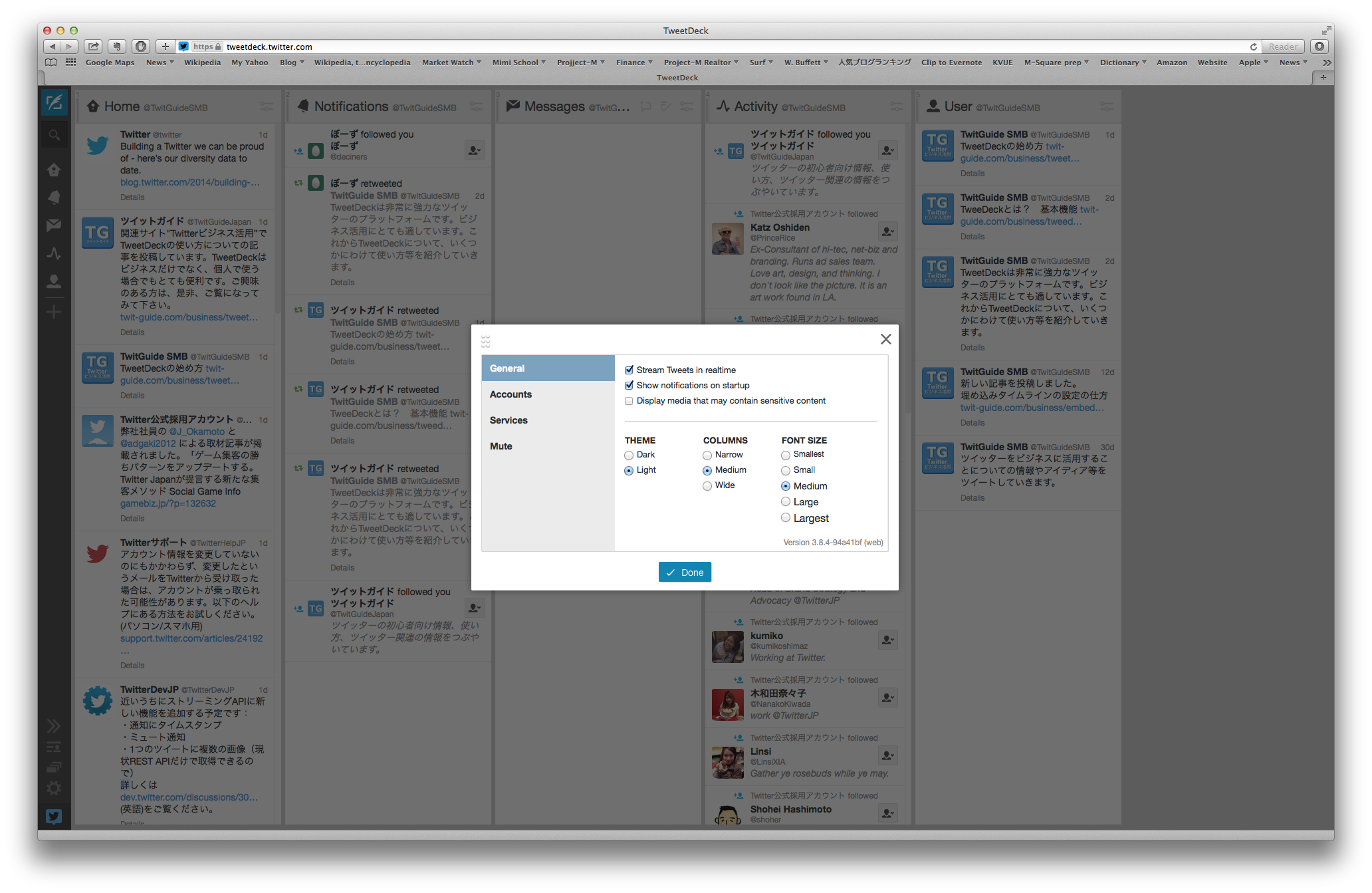The height and width of the screenshot is (893, 1372).
Task: Click the Messages column compose message icon
Action: [x=645, y=106]
